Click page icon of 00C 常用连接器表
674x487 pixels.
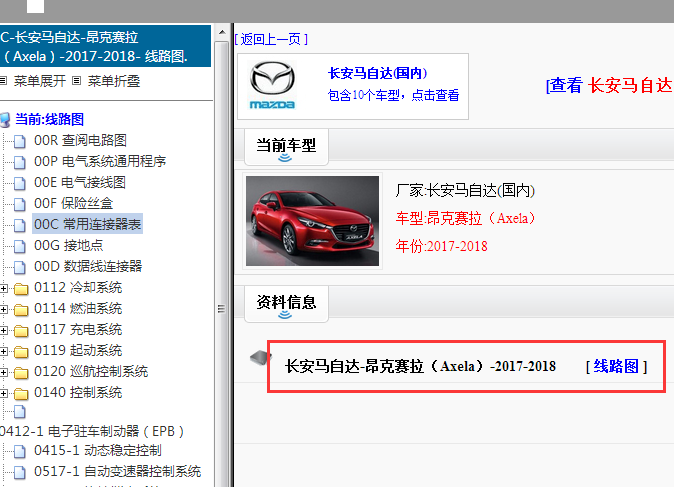(19, 225)
